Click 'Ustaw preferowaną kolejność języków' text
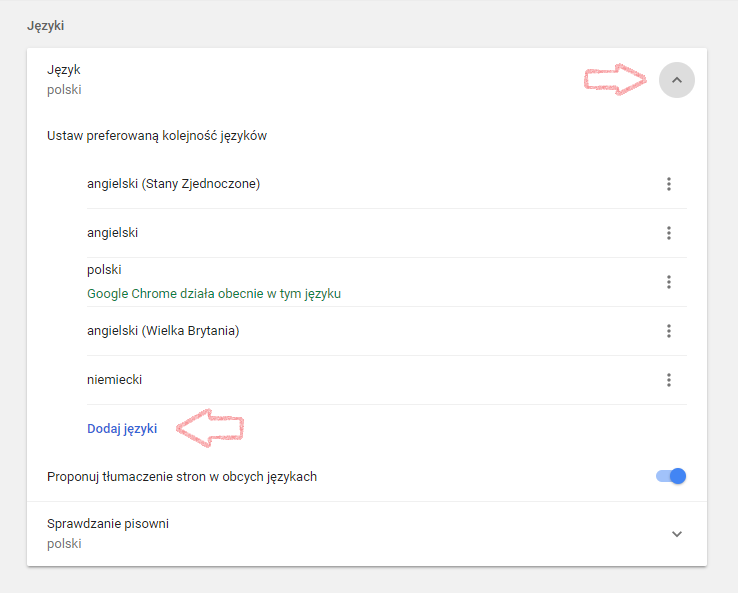The width and height of the screenshot is (738, 593). pyautogui.click(x=157, y=136)
